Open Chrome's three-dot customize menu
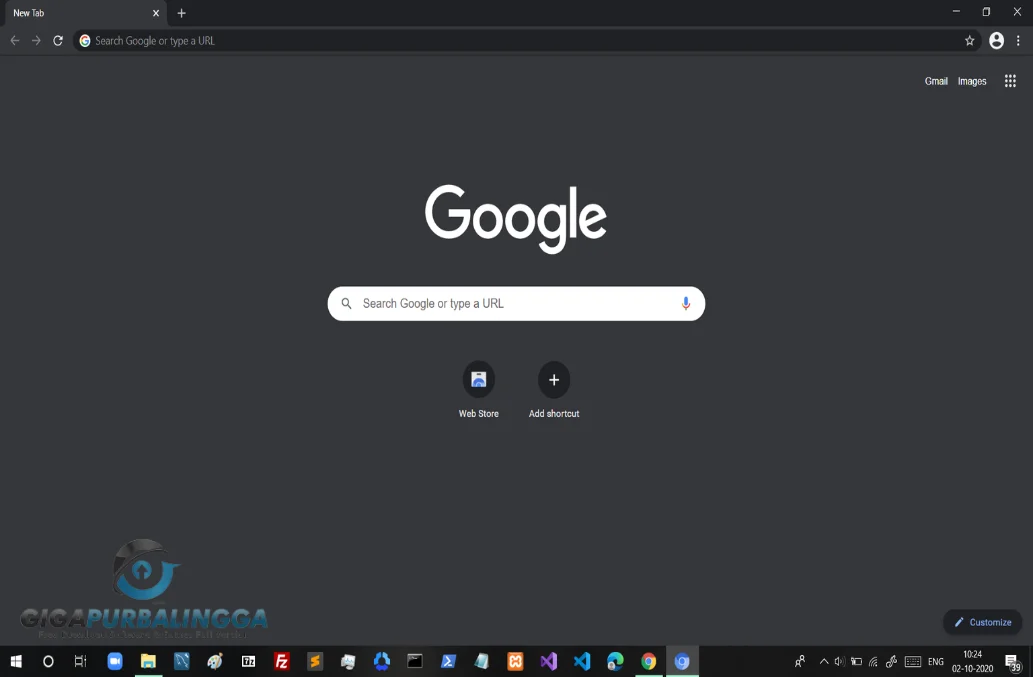1033x677 pixels. click(1018, 41)
